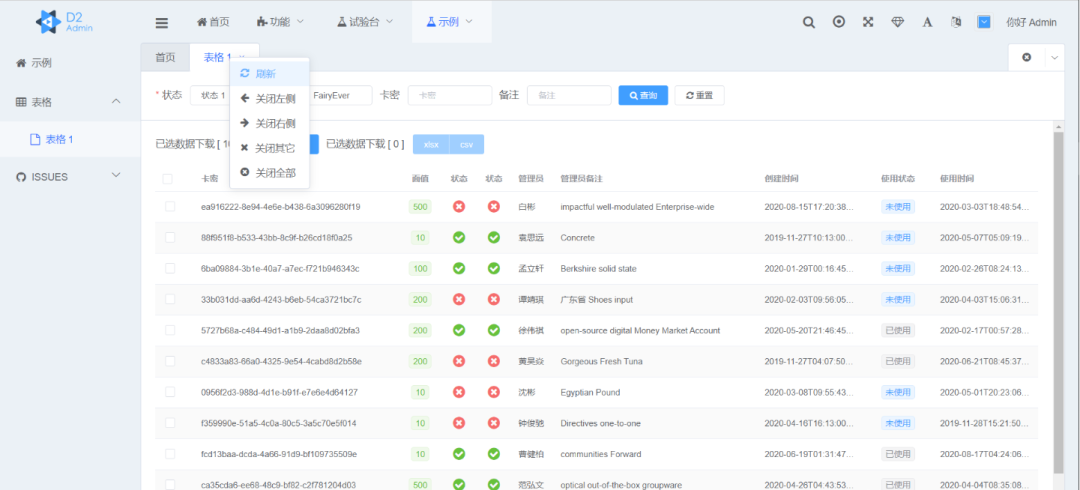Click the target circle icon in header
The height and width of the screenshot is (490, 1080).
click(838, 22)
